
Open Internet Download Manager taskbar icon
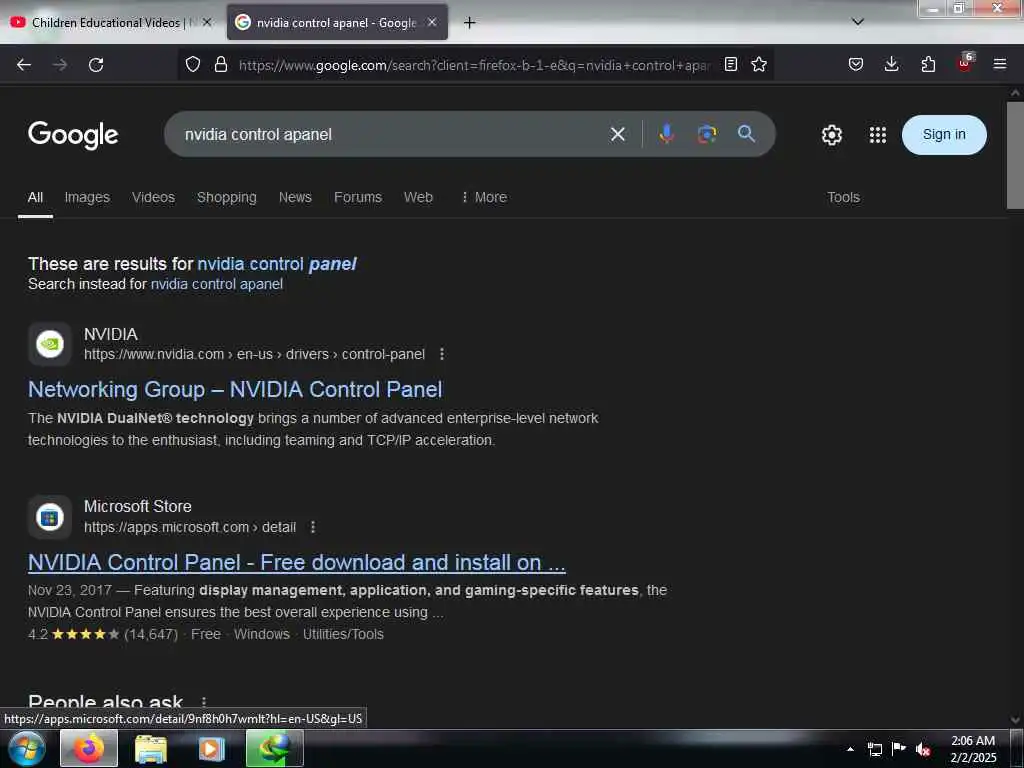[x=275, y=748]
